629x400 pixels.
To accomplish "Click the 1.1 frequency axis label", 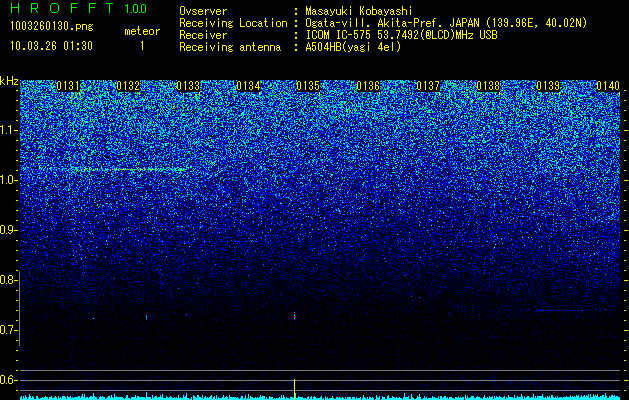I will coord(8,130).
